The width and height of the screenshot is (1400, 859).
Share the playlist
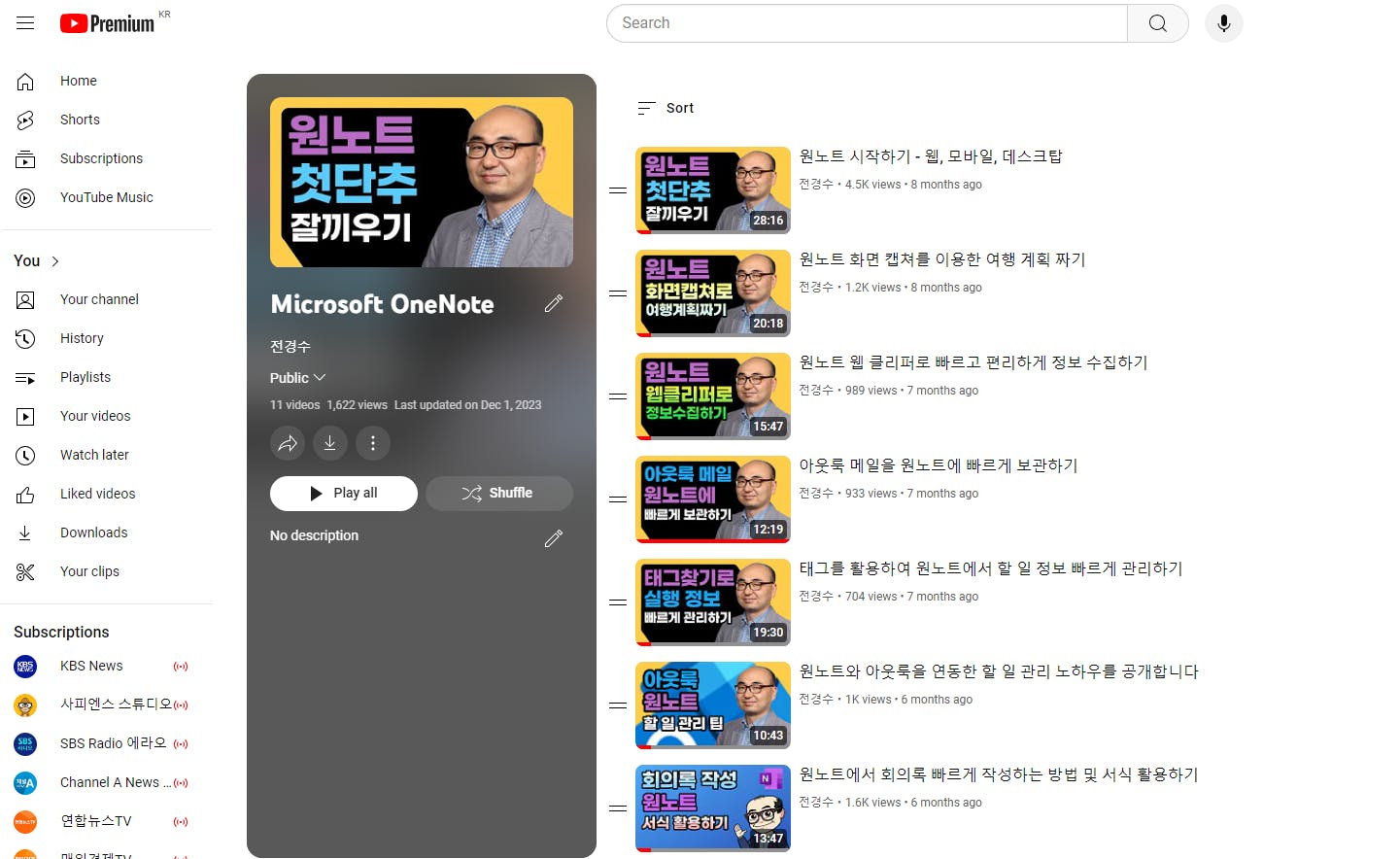point(288,443)
